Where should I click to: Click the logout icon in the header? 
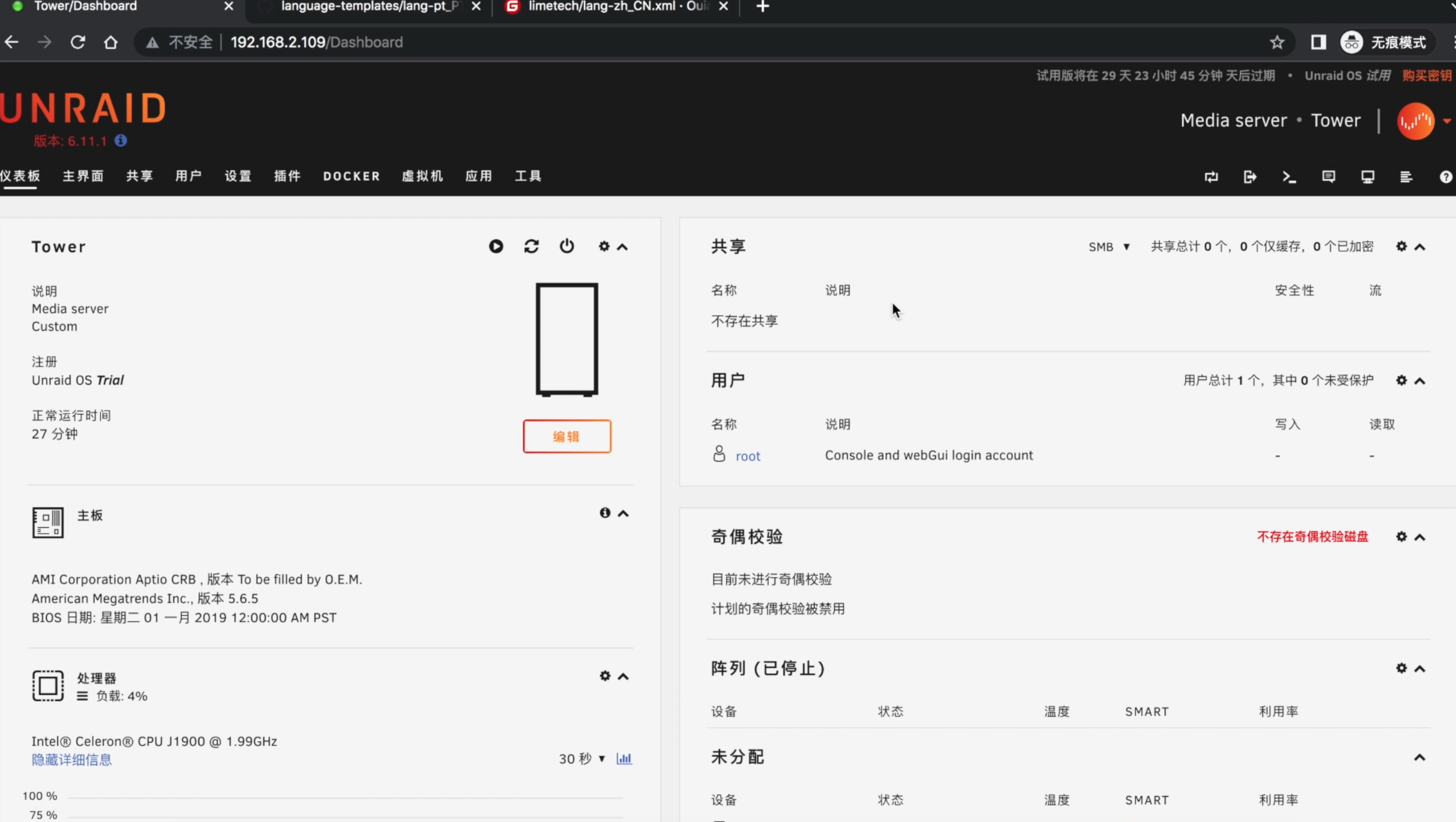[1250, 177]
